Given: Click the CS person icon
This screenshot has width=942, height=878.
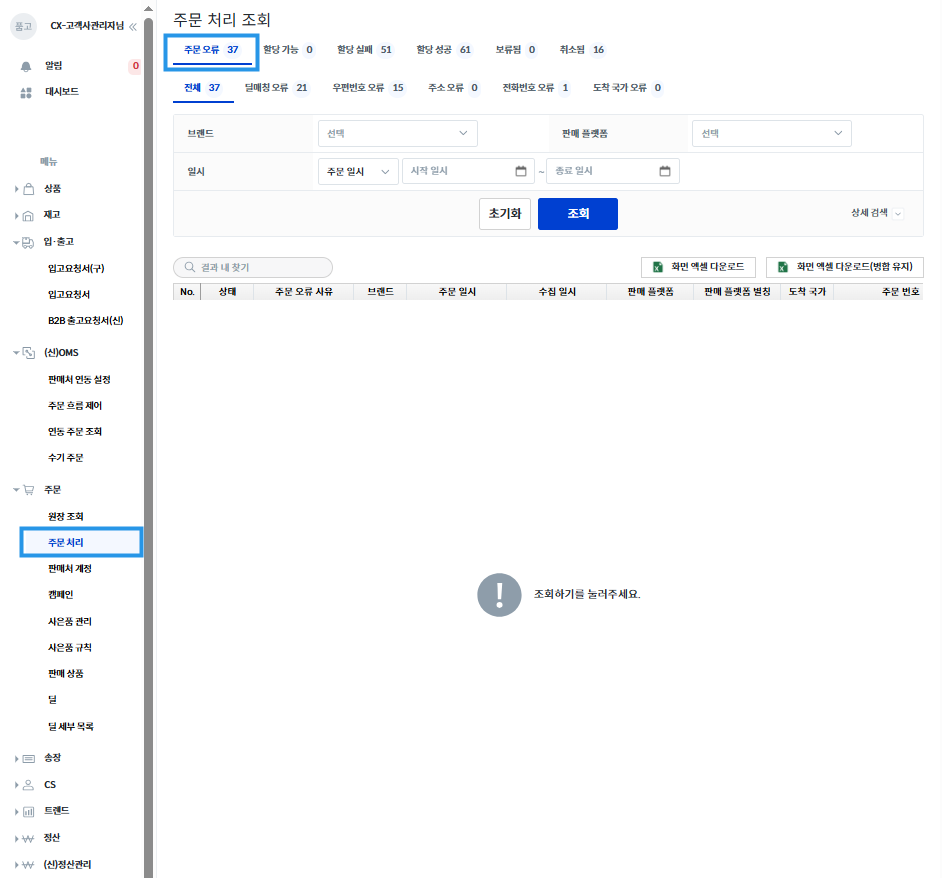Looking at the screenshot, I should click(x=28, y=785).
